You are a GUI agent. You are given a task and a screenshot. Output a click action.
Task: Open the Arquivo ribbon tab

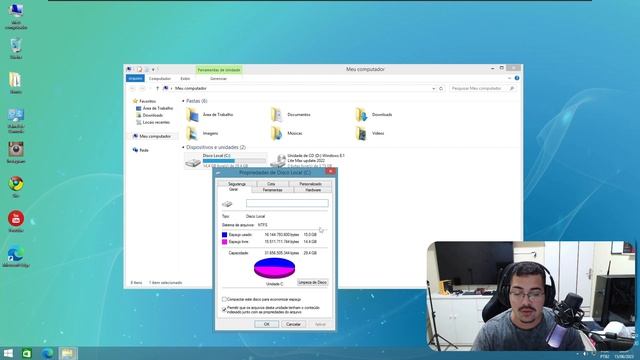click(x=135, y=78)
